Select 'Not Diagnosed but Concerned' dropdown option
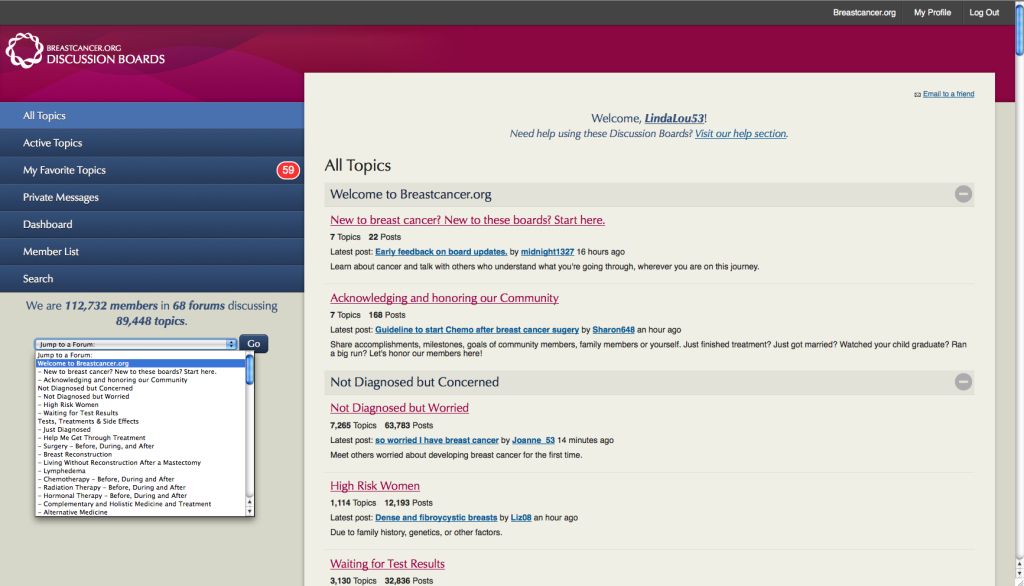 [140, 388]
